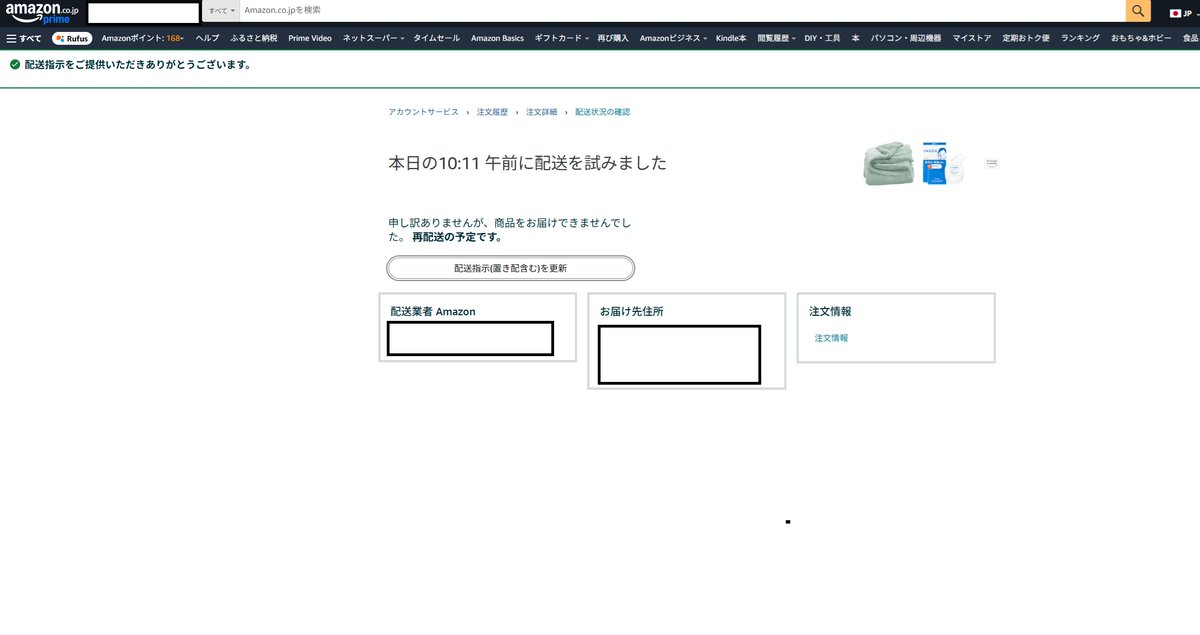Click the JP flag language selector
Screen dimensions: 1200x635
[x=1181, y=13]
